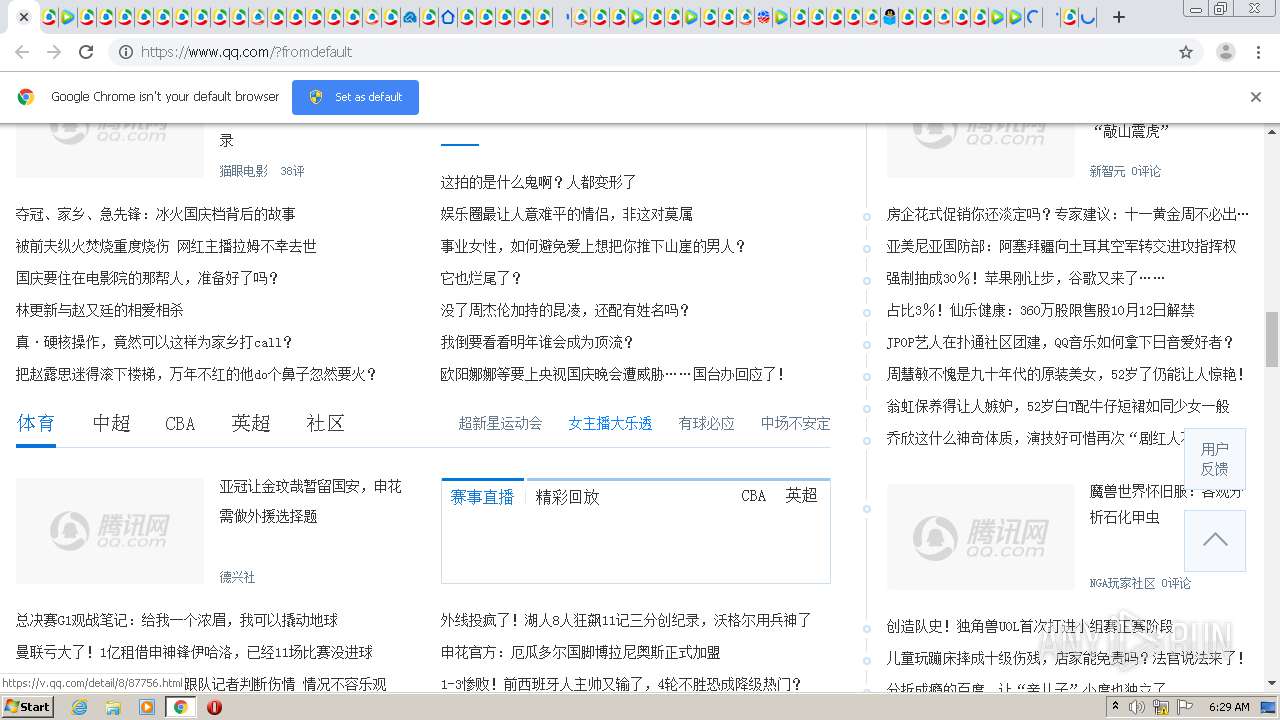Open headline 这拍的是什么鬼啊

tap(538, 182)
